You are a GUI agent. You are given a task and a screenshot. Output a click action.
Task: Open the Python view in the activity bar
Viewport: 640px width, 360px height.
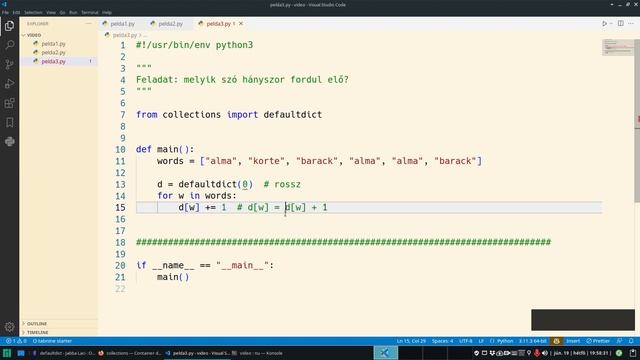pyautogui.click(x=9, y=142)
